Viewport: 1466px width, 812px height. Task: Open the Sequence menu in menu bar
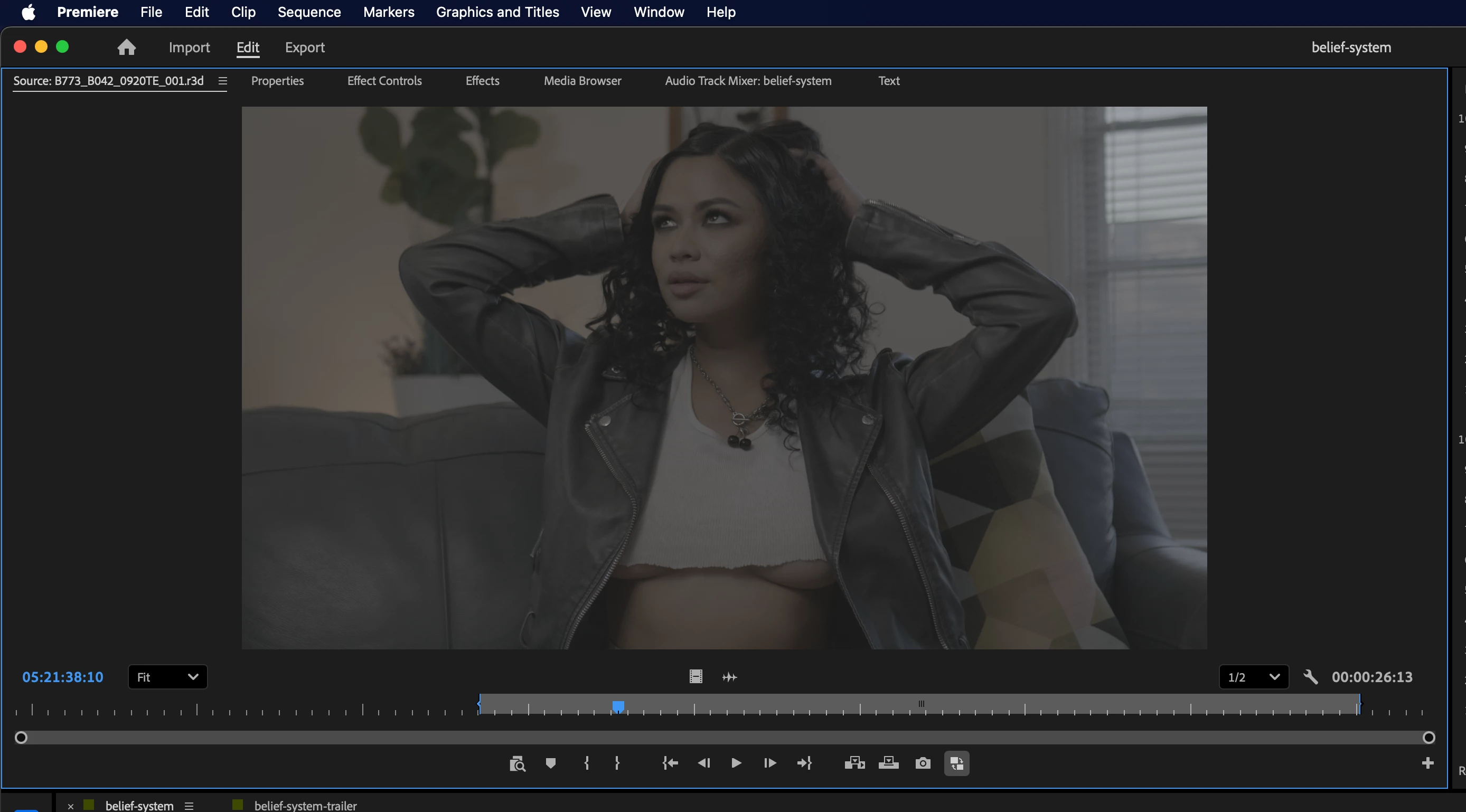309,12
